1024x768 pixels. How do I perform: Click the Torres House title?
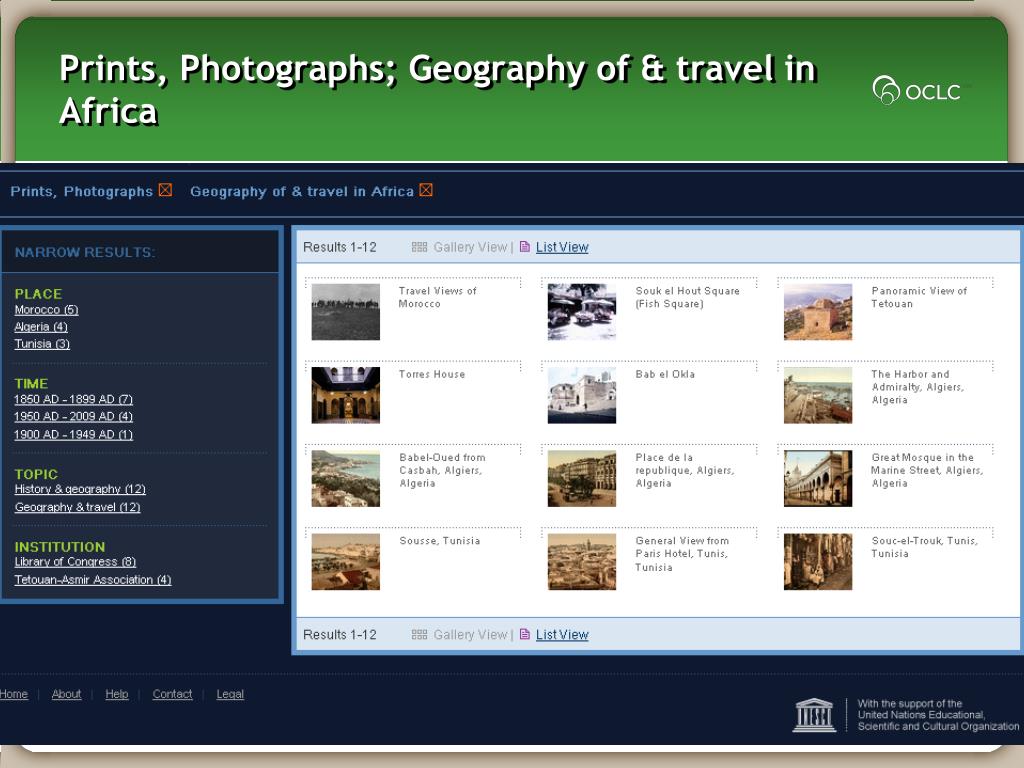pyautogui.click(x=432, y=374)
